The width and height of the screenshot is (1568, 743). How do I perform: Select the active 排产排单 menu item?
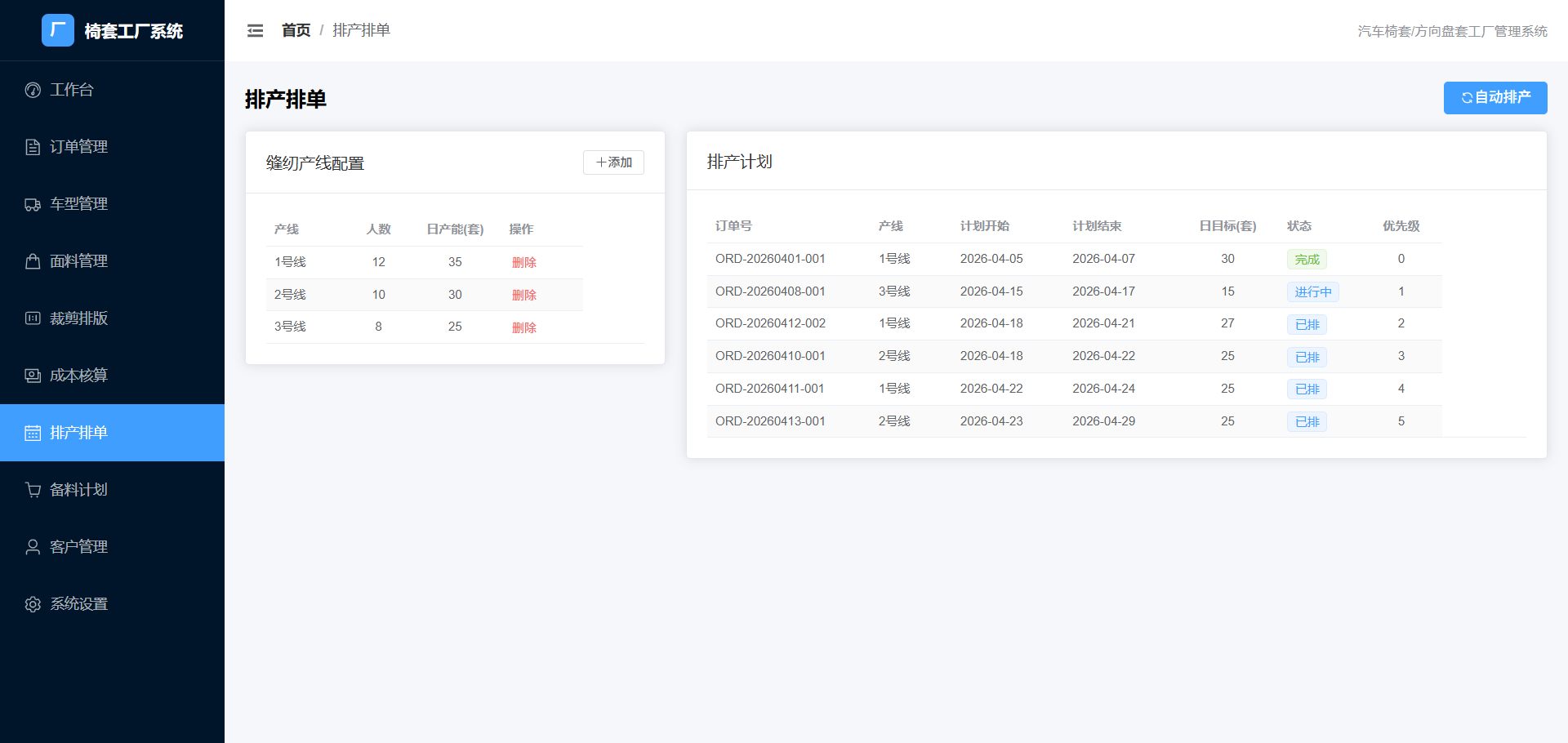coord(112,433)
